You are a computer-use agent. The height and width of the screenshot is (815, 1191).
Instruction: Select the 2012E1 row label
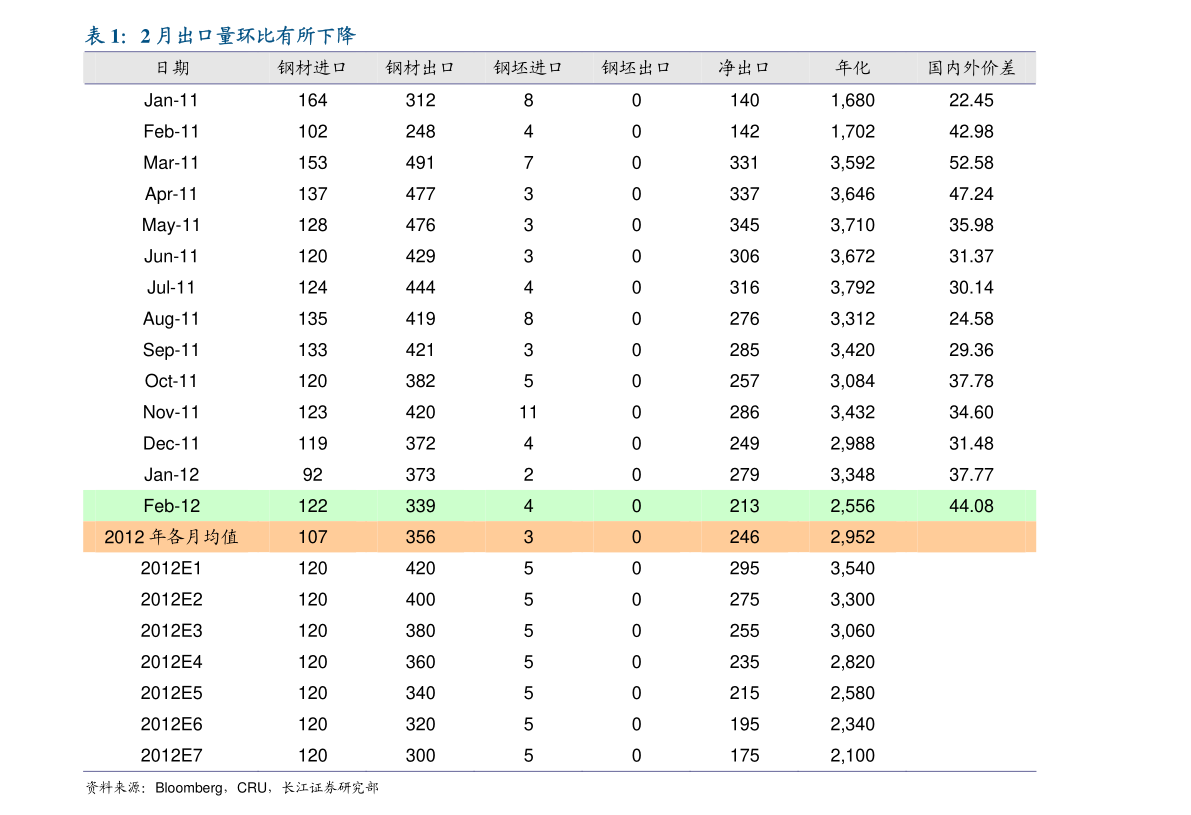tap(172, 568)
